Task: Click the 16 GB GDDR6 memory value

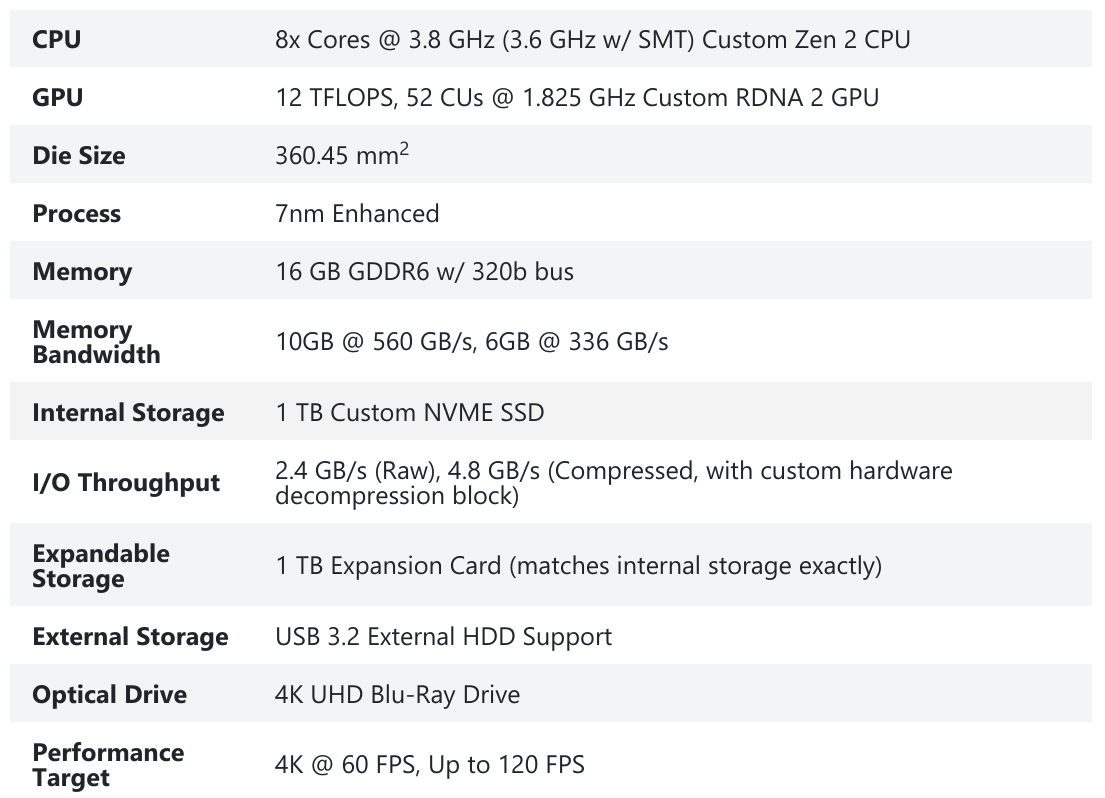Action: coord(424,272)
